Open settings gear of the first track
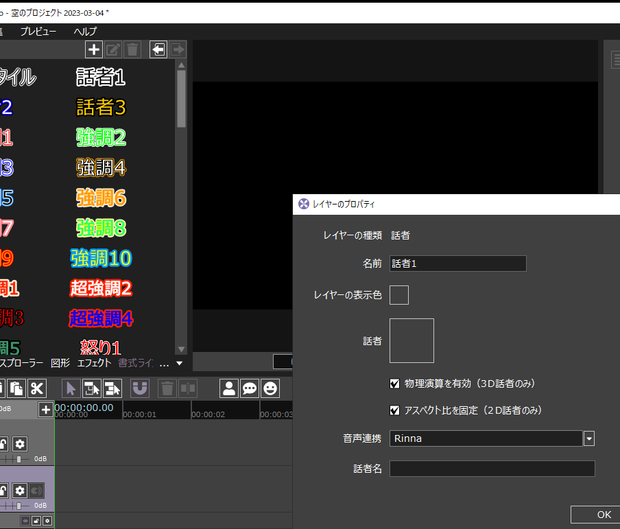The width and height of the screenshot is (620, 529). [20, 444]
